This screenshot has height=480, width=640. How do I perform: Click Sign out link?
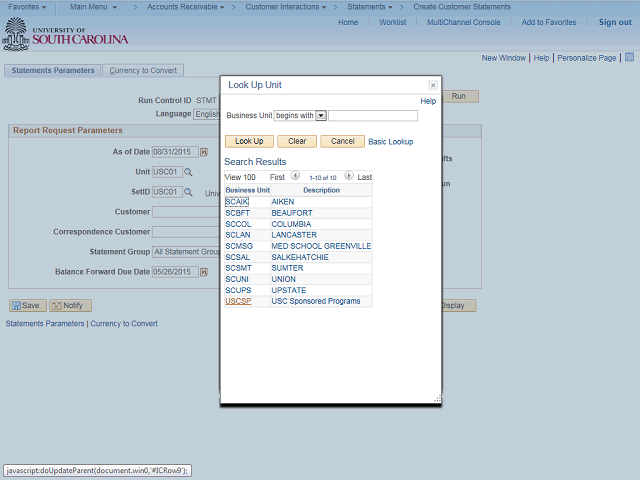pos(615,22)
